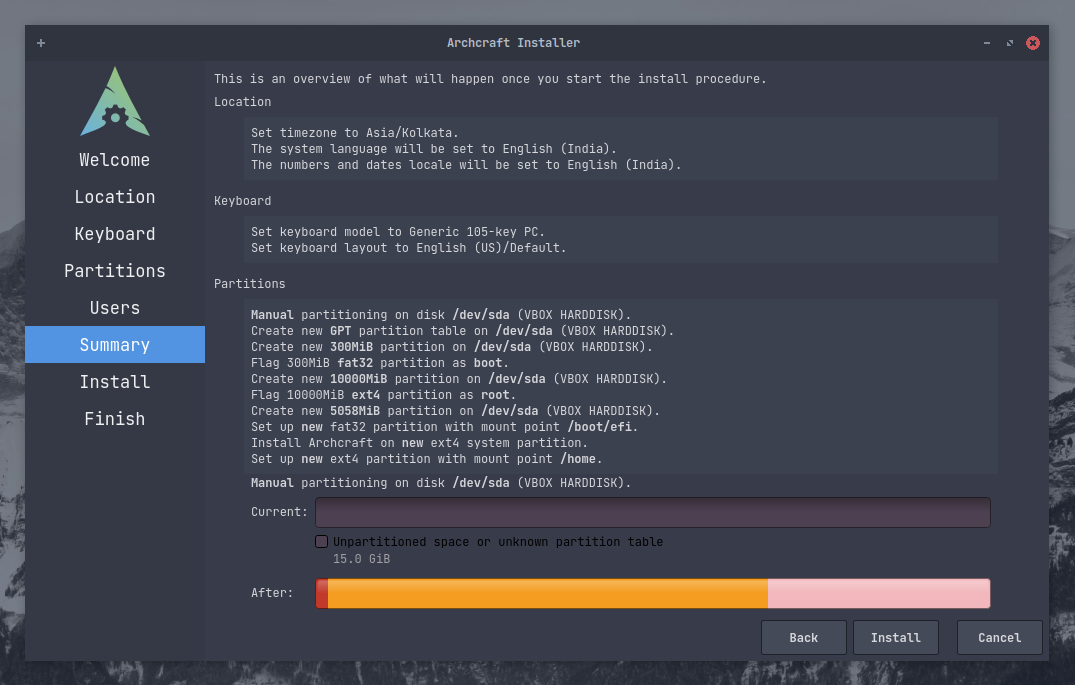Select the highlighted Summary step
The width and height of the screenshot is (1075, 685).
coord(114,344)
